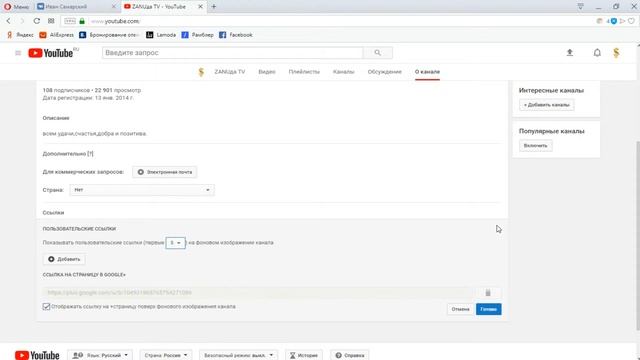640x360 pixels.
Task: Click the Справка footer button
Action: tap(350, 355)
